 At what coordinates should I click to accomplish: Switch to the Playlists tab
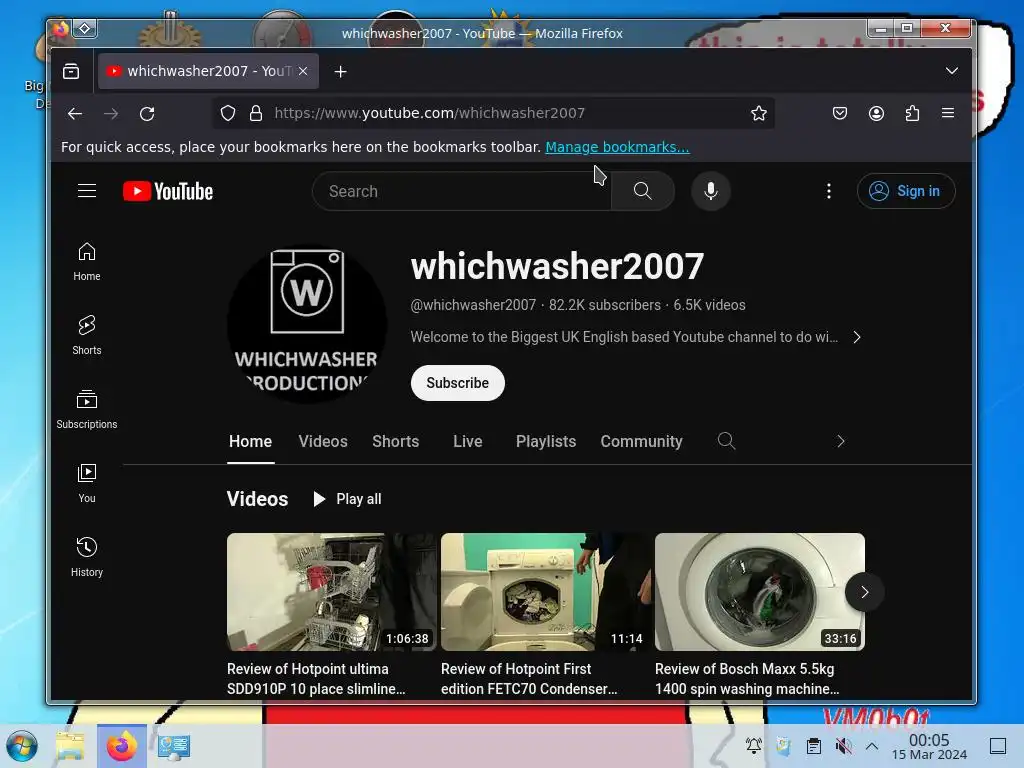point(546,441)
